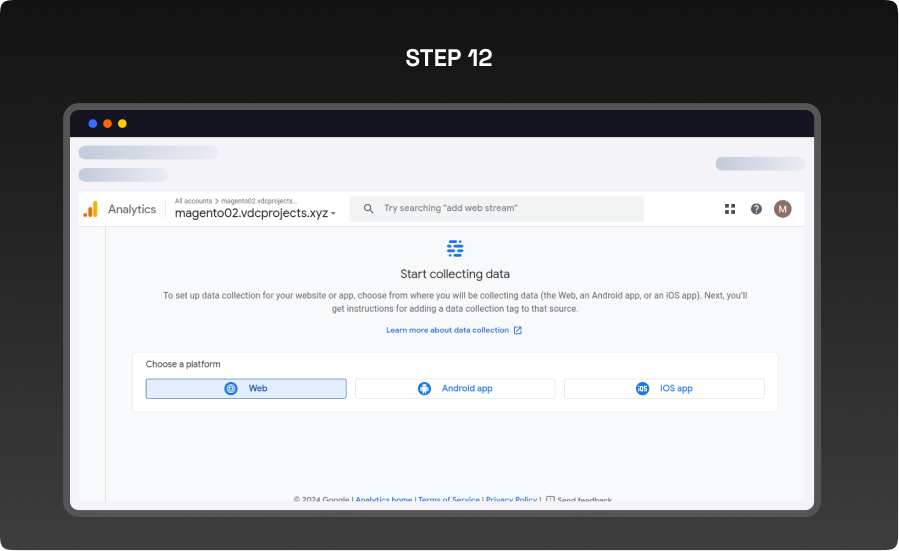Click the Google Analytics logo icon

coord(91,209)
